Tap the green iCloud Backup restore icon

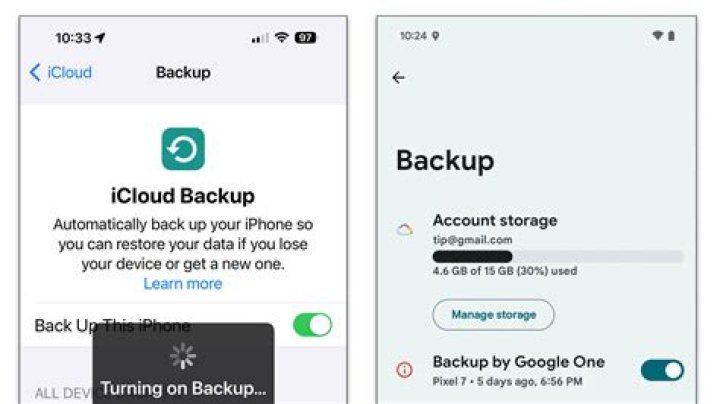[183, 149]
